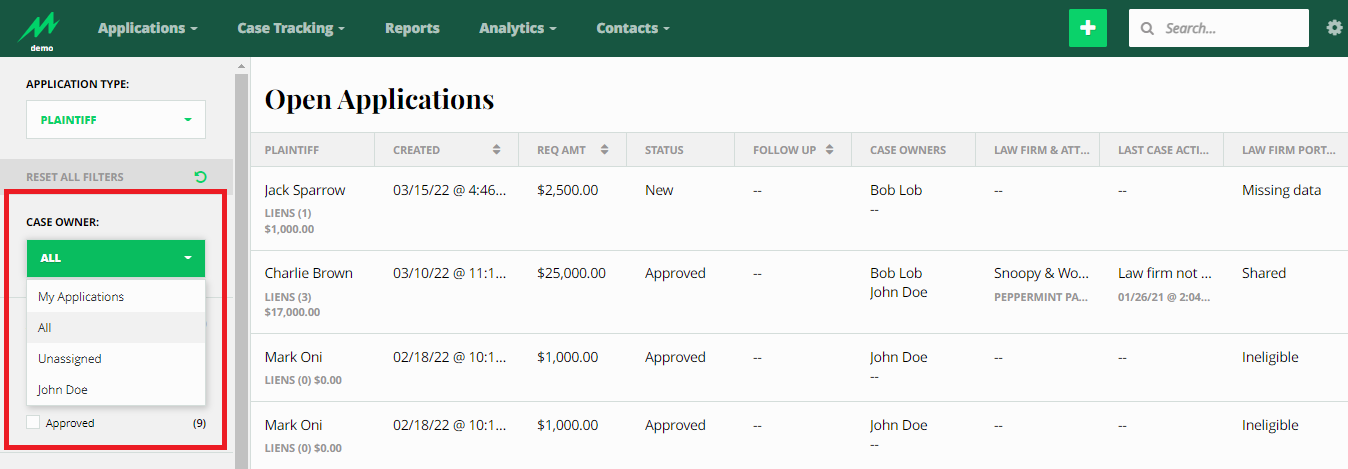Viewport: 1348px width, 469px height.
Task: Open the Application Type Plaintiff dropdown
Action: tap(116, 120)
